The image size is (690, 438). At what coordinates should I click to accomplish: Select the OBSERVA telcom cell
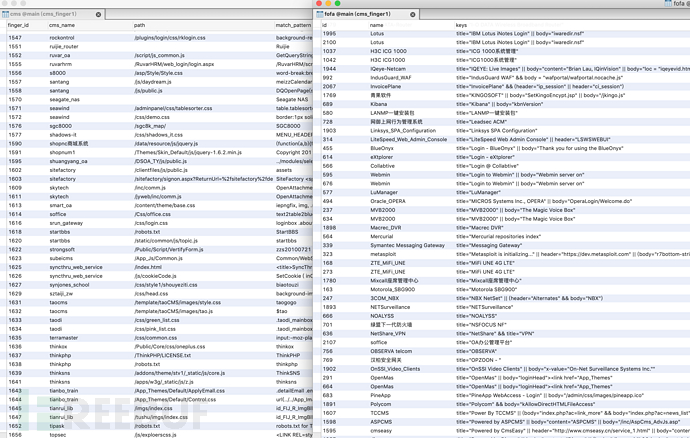tap(391, 351)
